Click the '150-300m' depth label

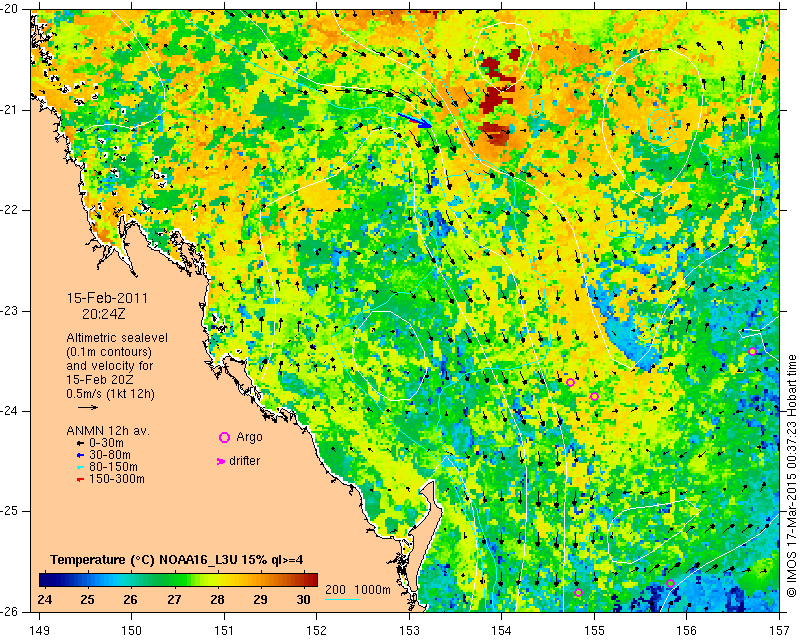[116, 480]
